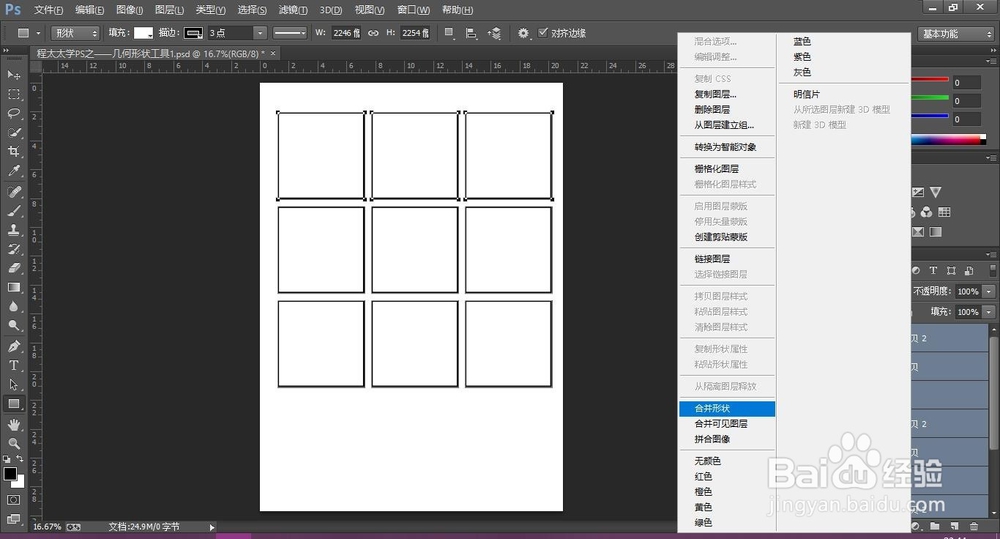Select the Blur tool
Image resolution: width=1000 pixels, height=539 pixels.
[13, 307]
